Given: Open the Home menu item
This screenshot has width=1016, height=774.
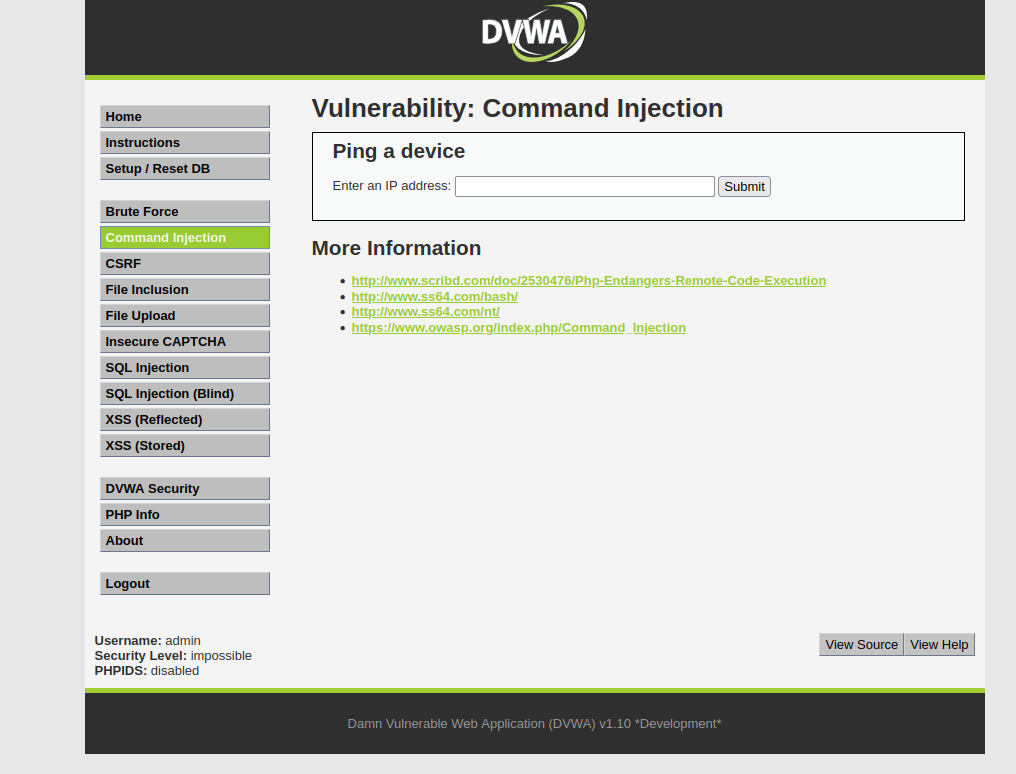Looking at the screenshot, I should [185, 117].
